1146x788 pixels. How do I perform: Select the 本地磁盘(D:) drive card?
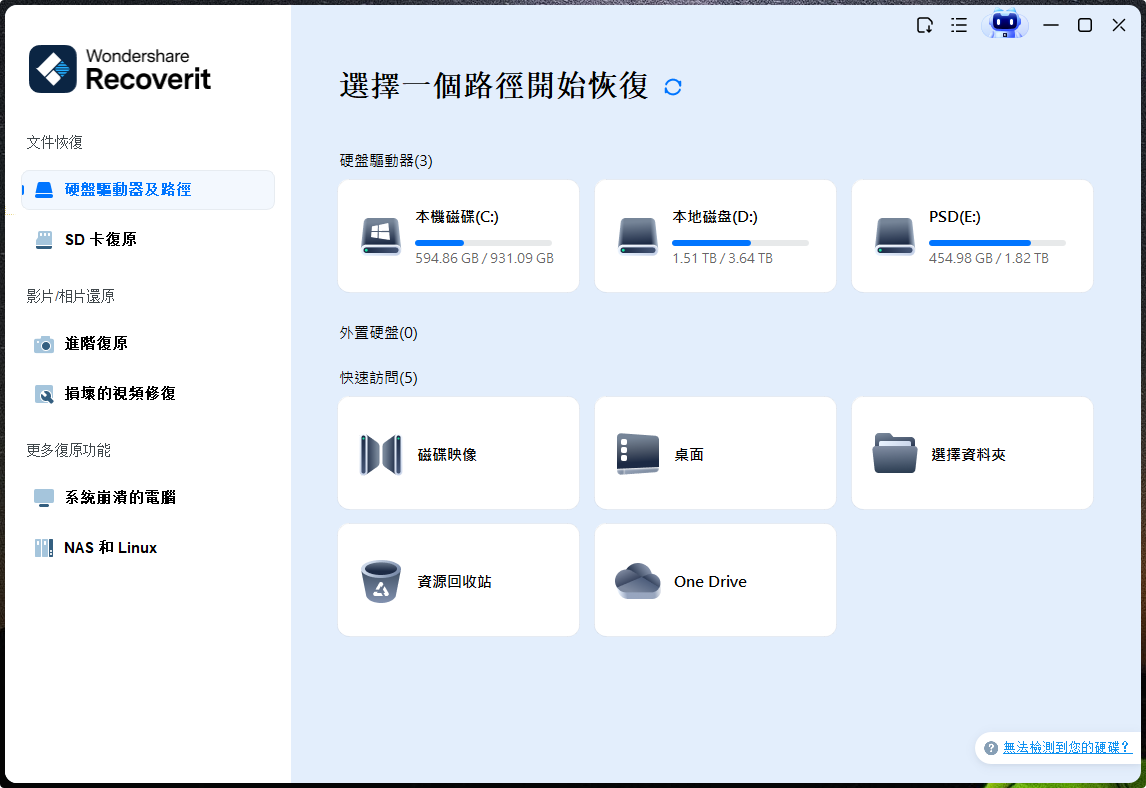pos(715,236)
